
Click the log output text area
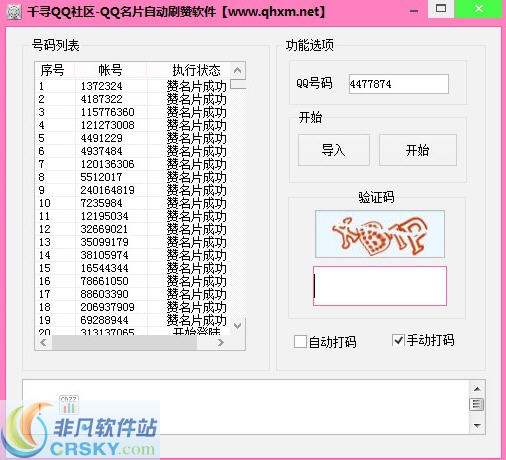click(x=246, y=407)
